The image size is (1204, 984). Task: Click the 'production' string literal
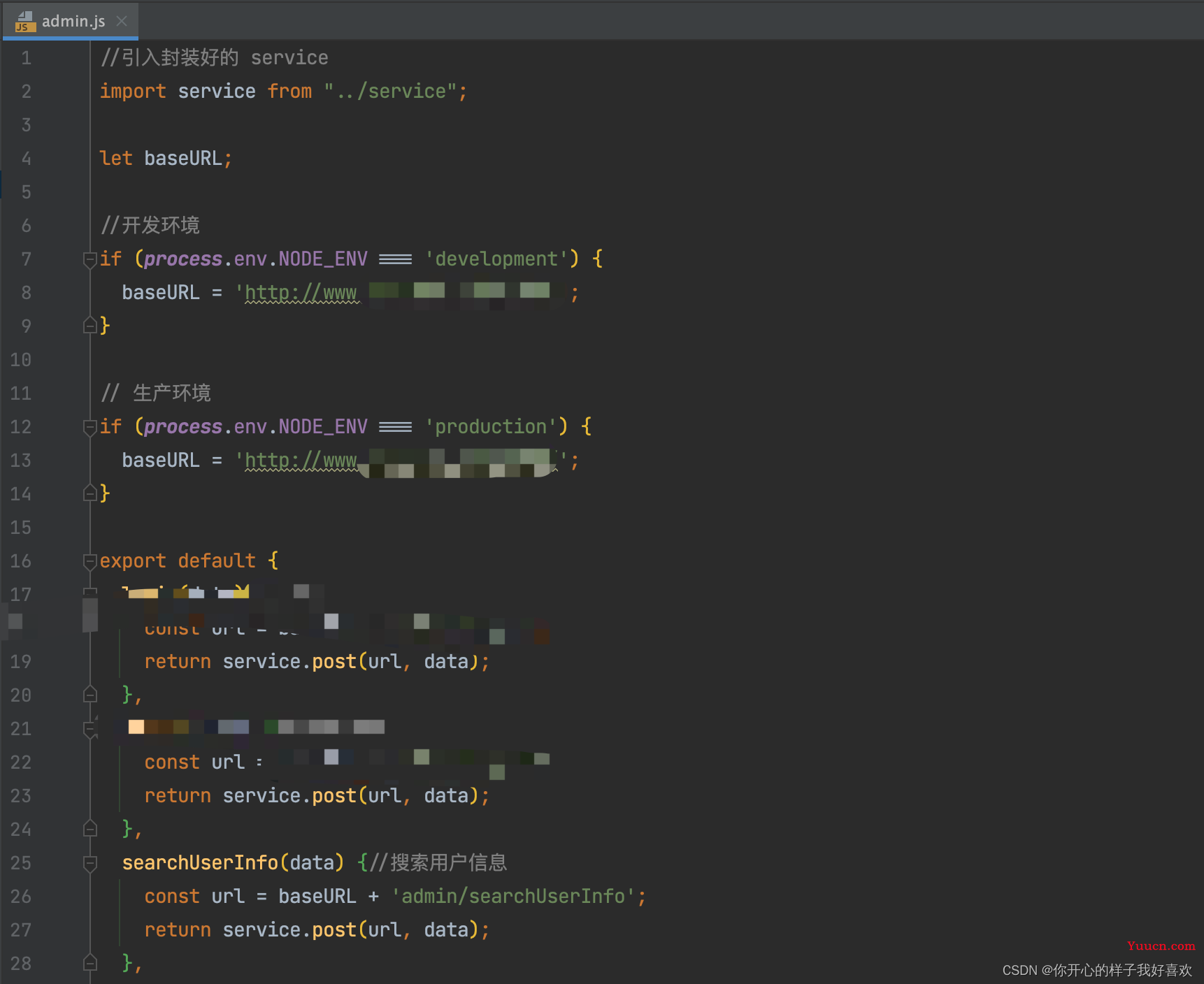[491, 427]
